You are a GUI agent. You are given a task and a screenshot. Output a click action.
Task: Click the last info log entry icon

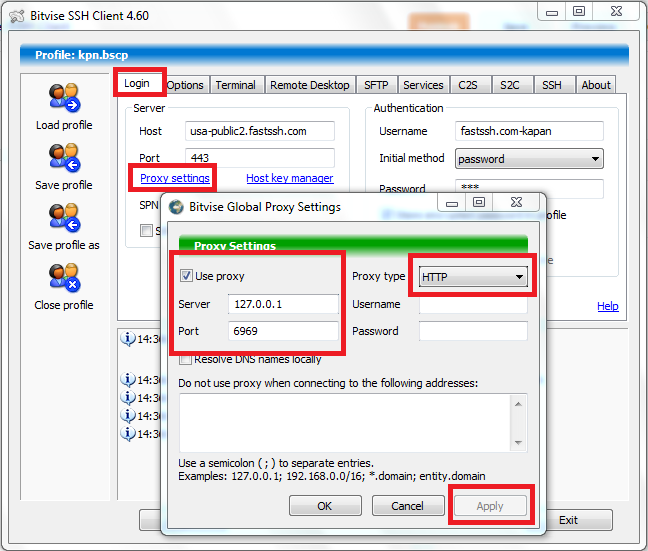pyautogui.click(x=128, y=434)
